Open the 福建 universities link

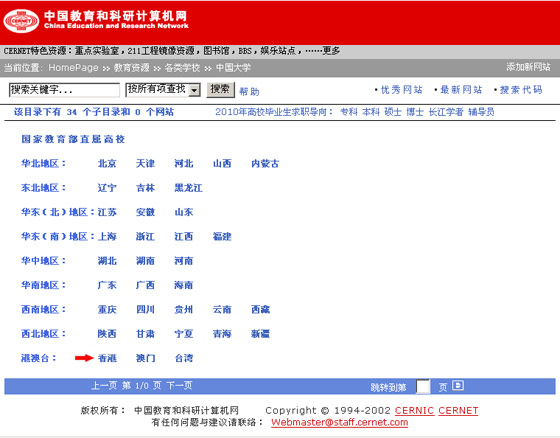click(x=222, y=237)
